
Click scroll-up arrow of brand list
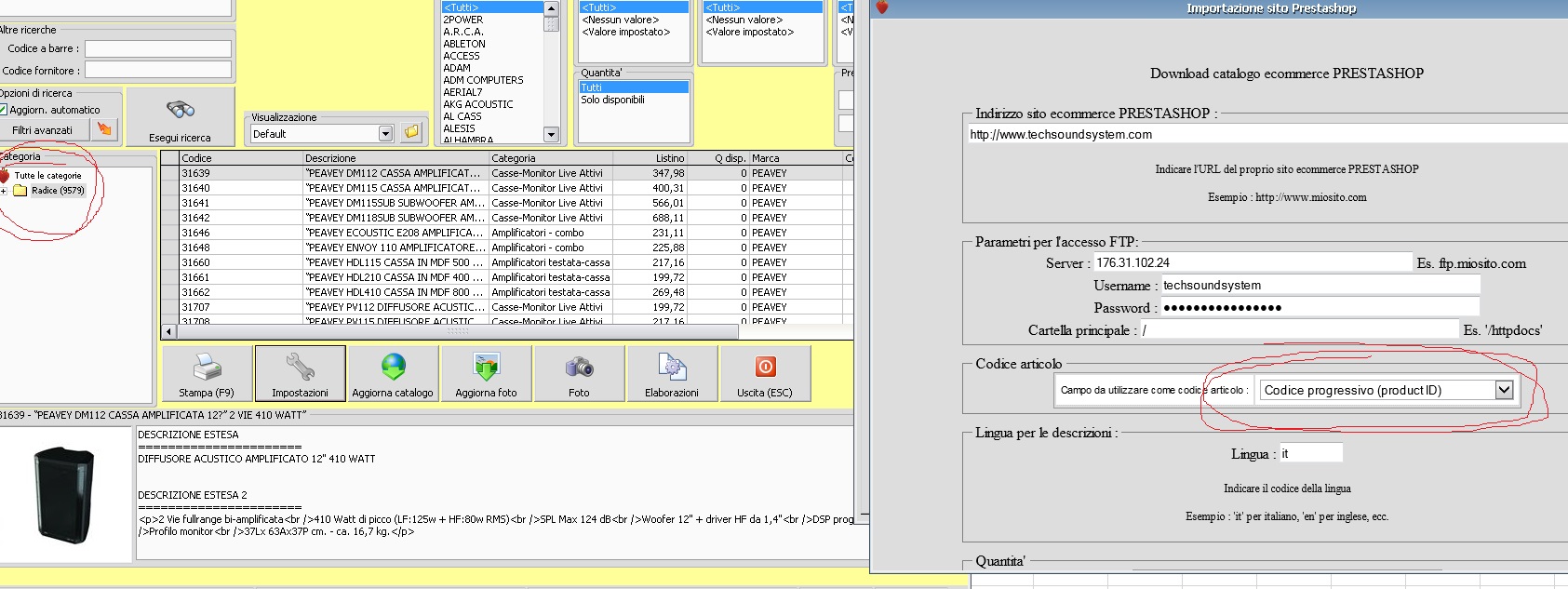point(551,7)
